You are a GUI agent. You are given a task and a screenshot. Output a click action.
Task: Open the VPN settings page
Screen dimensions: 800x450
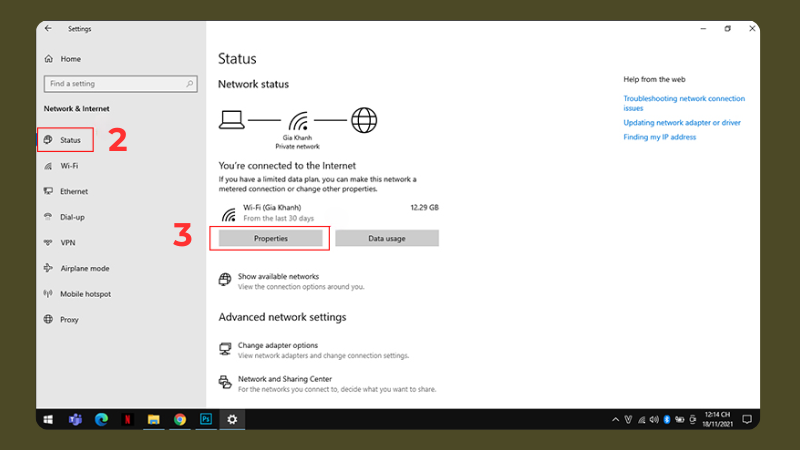(x=67, y=243)
